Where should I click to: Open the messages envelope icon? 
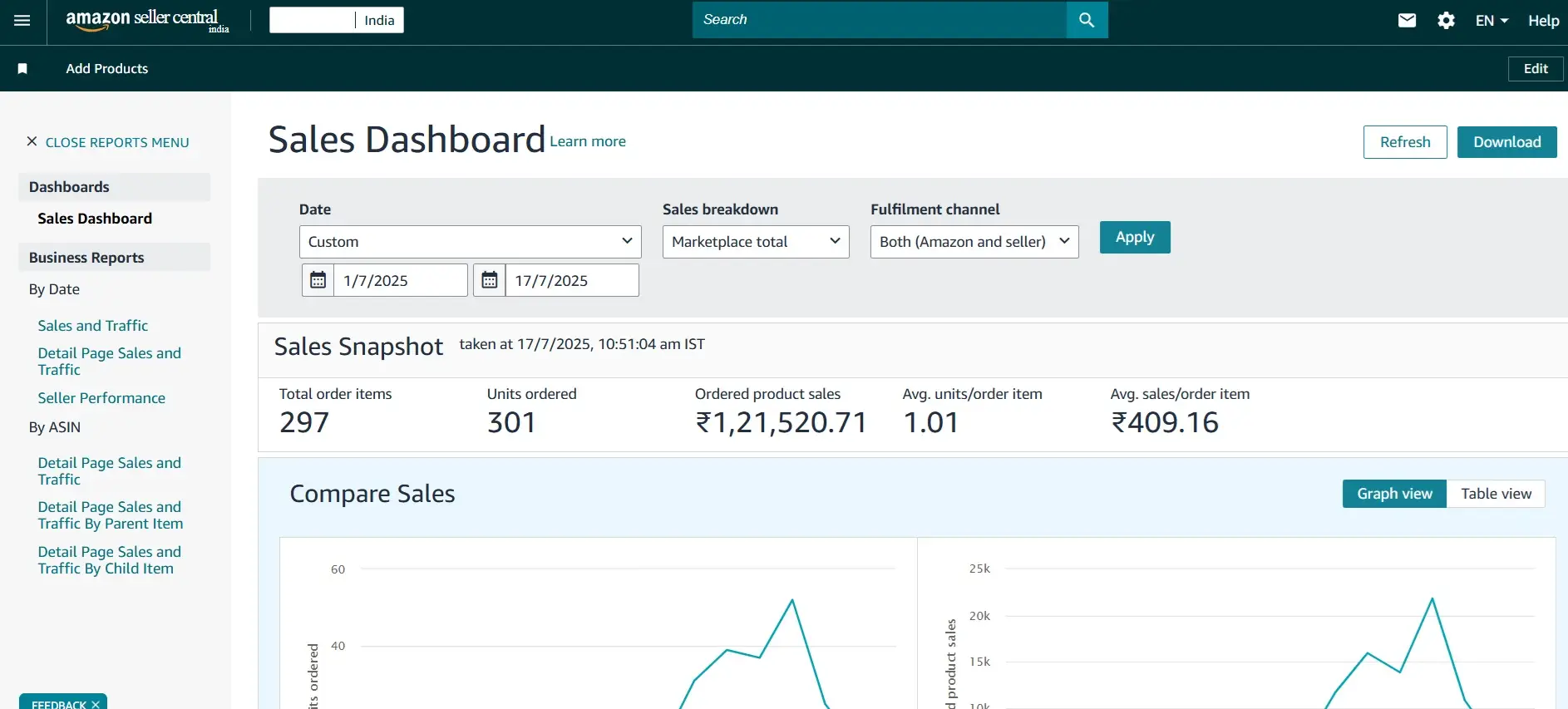(1407, 21)
